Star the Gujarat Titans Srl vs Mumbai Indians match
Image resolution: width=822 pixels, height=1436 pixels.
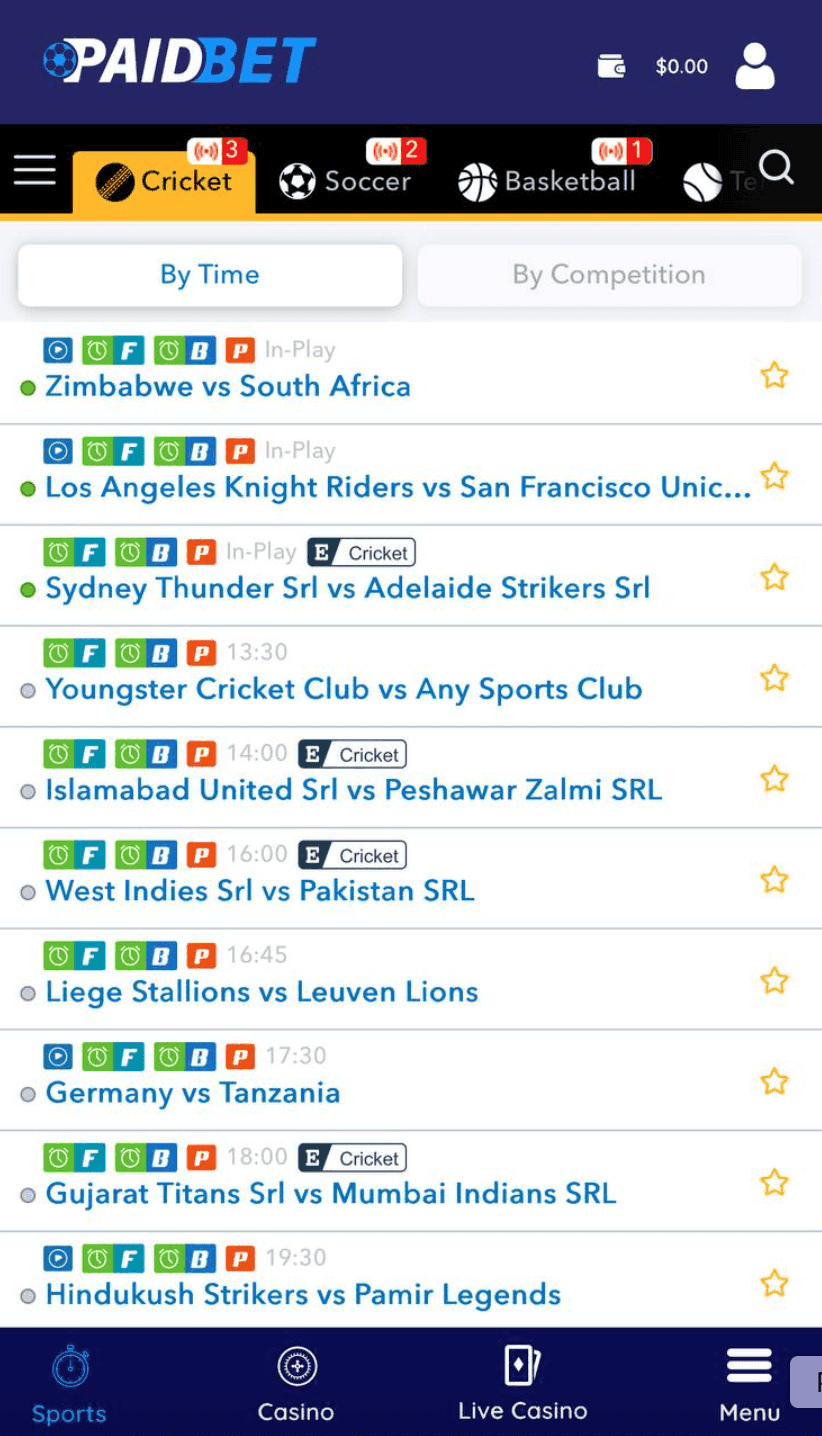(x=774, y=1182)
